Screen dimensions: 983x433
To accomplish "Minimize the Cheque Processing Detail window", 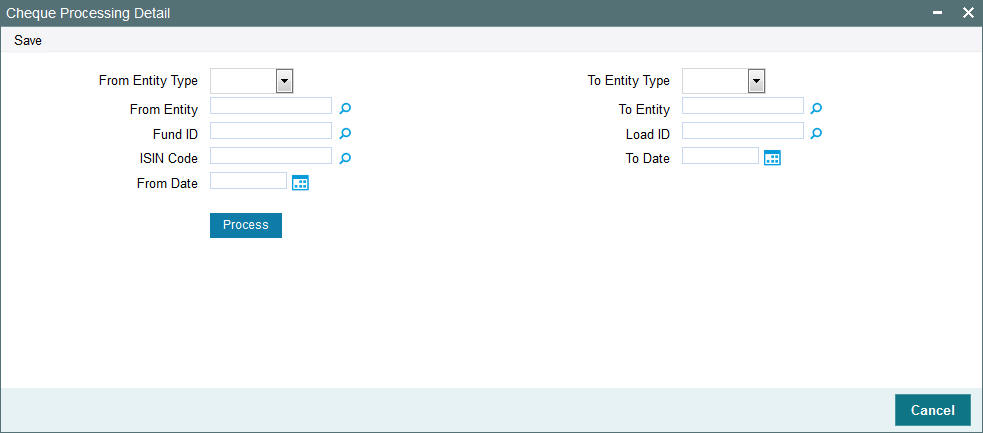I will click(938, 13).
